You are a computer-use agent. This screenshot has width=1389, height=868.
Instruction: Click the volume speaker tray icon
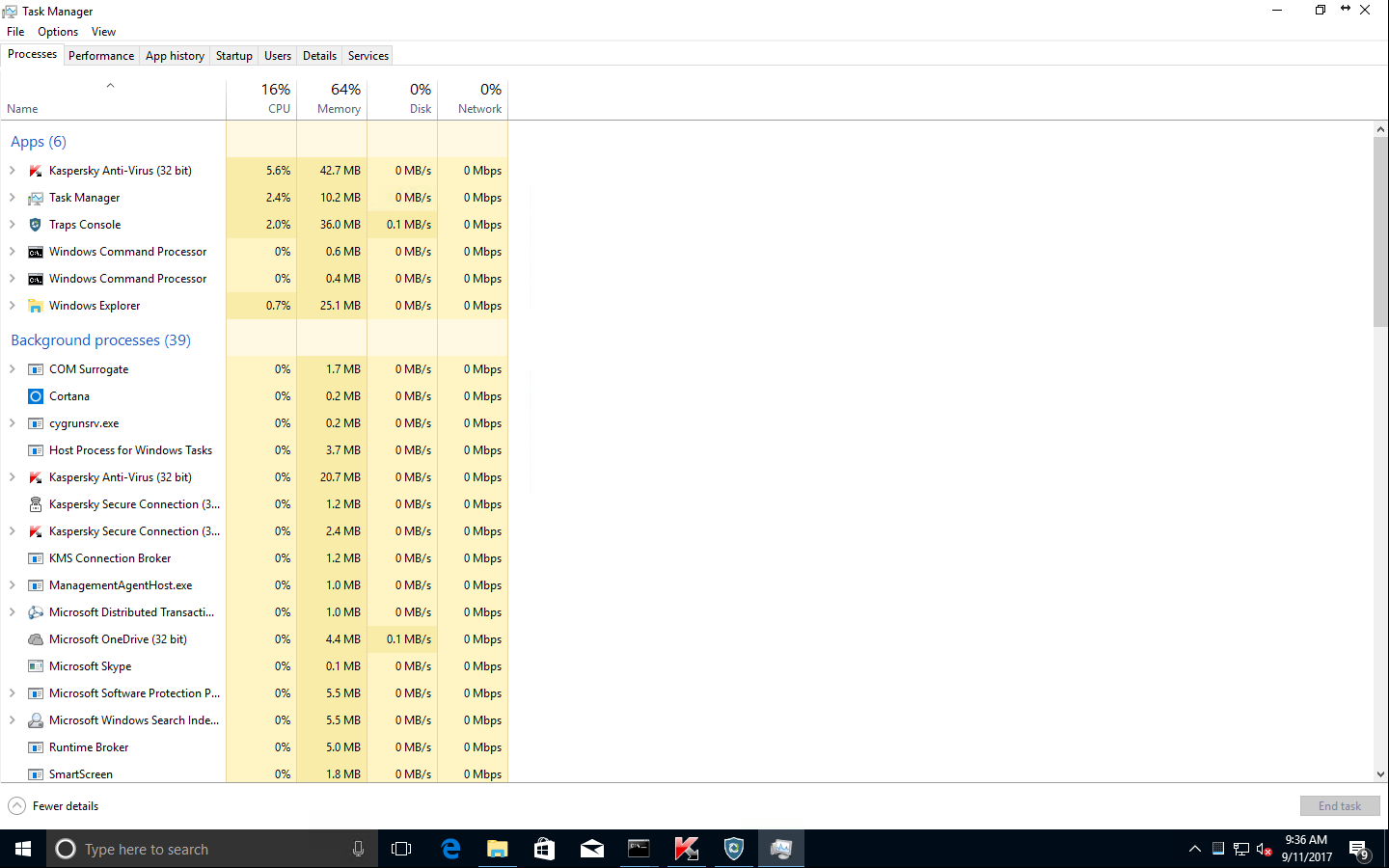(1265, 850)
